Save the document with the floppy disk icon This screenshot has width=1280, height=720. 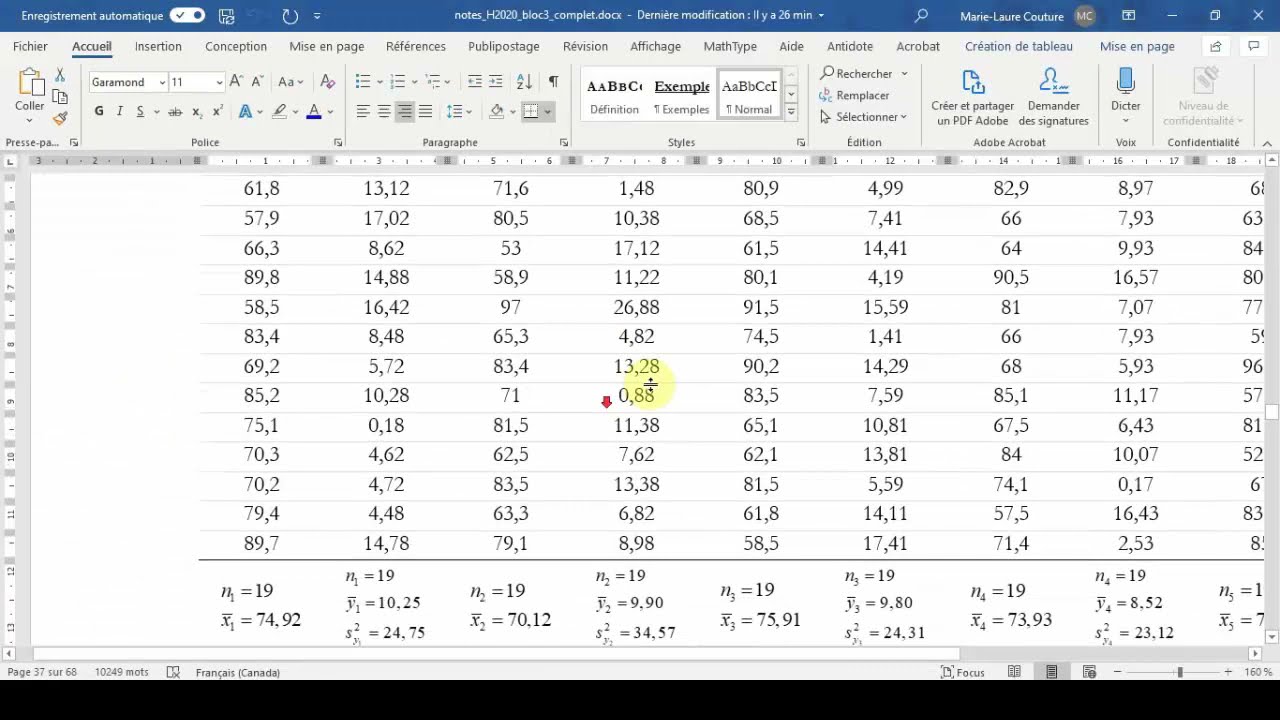pyautogui.click(x=227, y=16)
